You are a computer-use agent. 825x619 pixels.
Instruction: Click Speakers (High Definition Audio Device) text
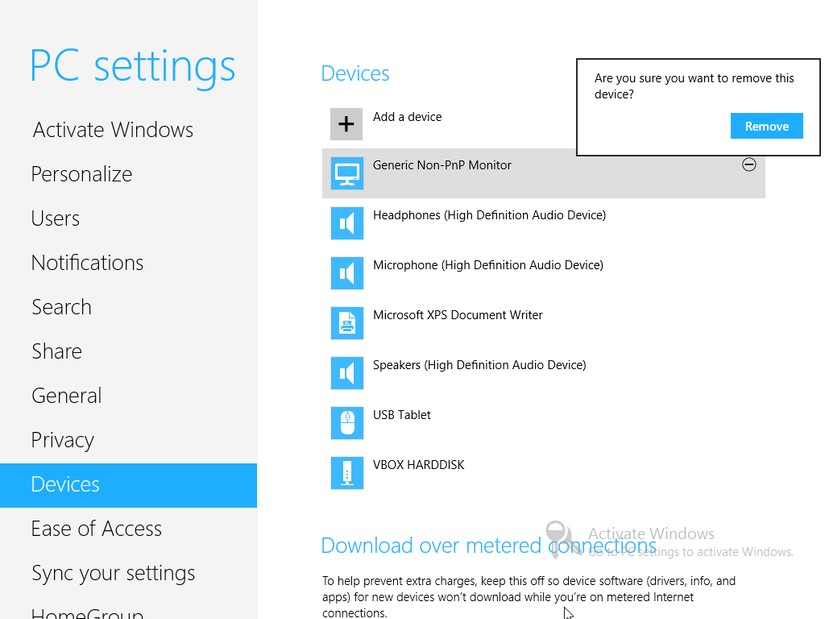(479, 365)
